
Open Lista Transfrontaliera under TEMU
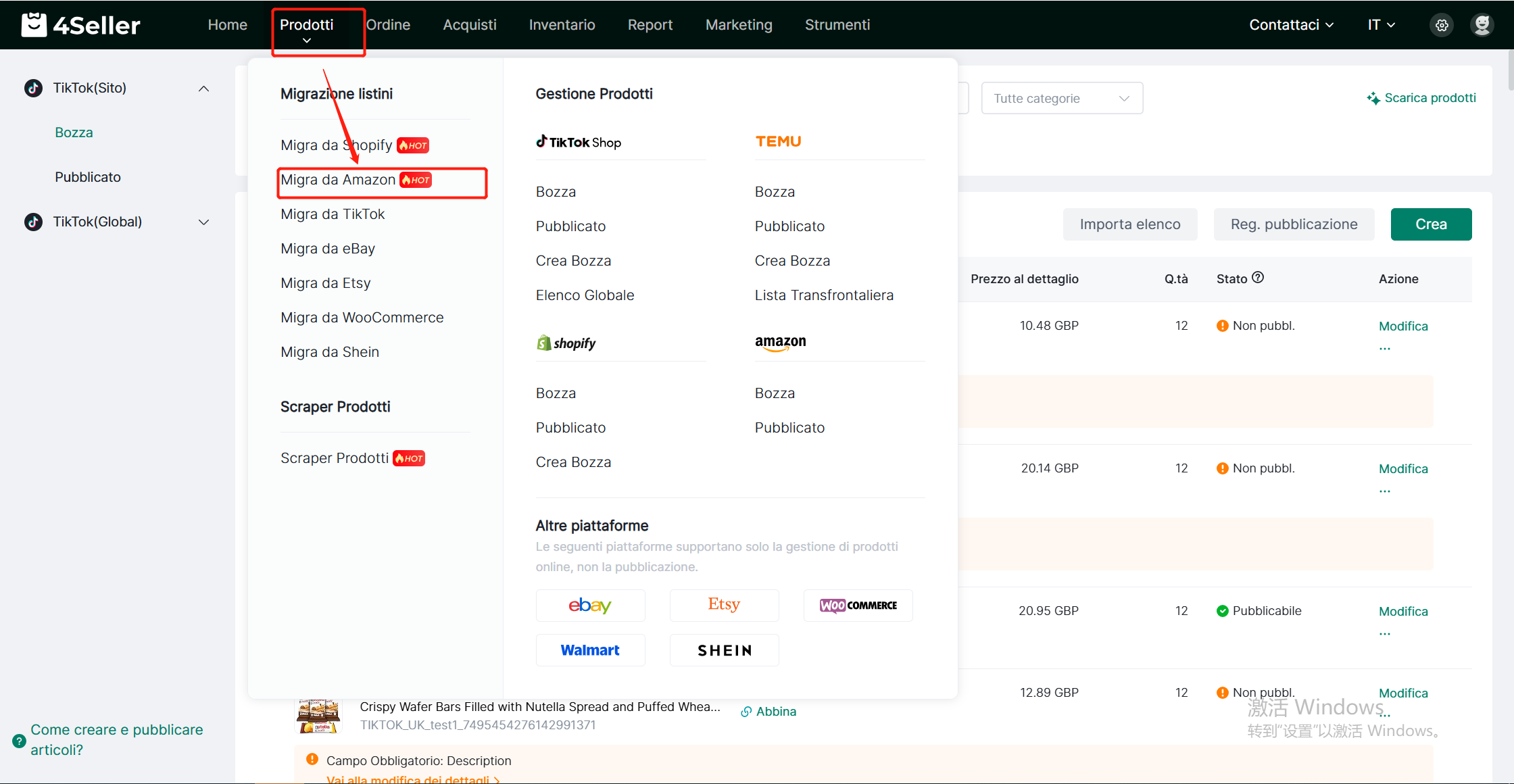click(824, 295)
